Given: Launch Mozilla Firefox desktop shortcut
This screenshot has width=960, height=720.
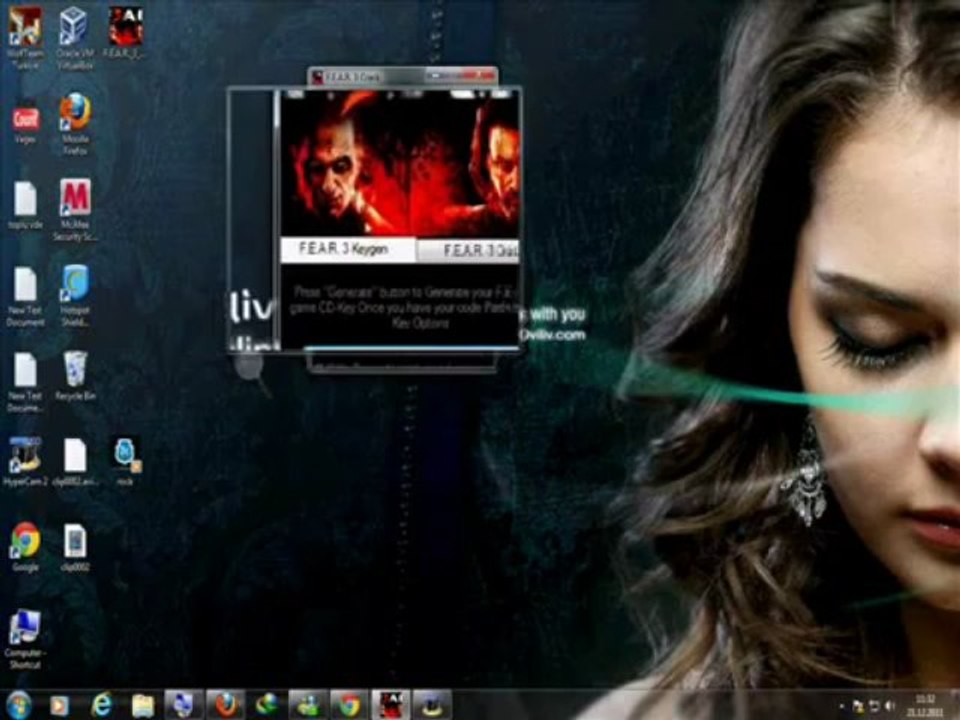Looking at the screenshot, I should (x=75, y=122).
